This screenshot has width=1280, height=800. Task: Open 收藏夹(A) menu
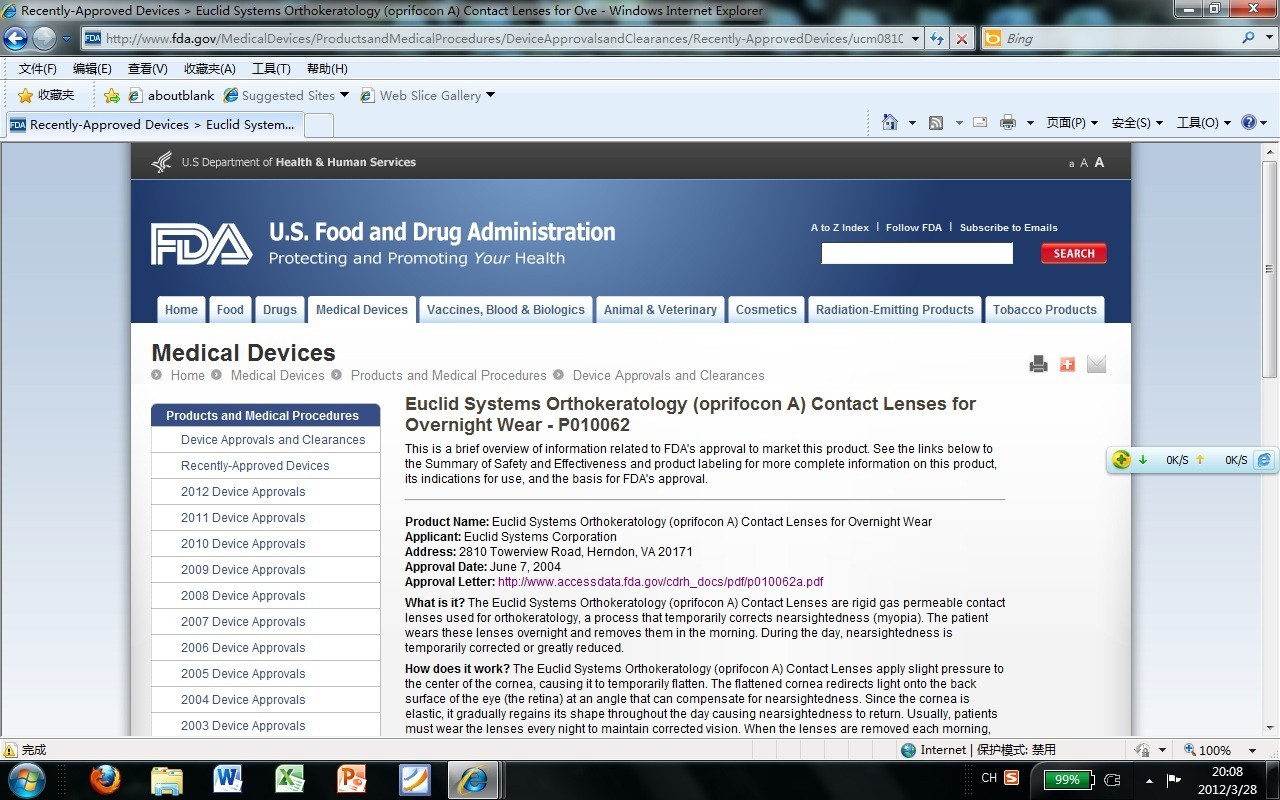click(210, 69)
